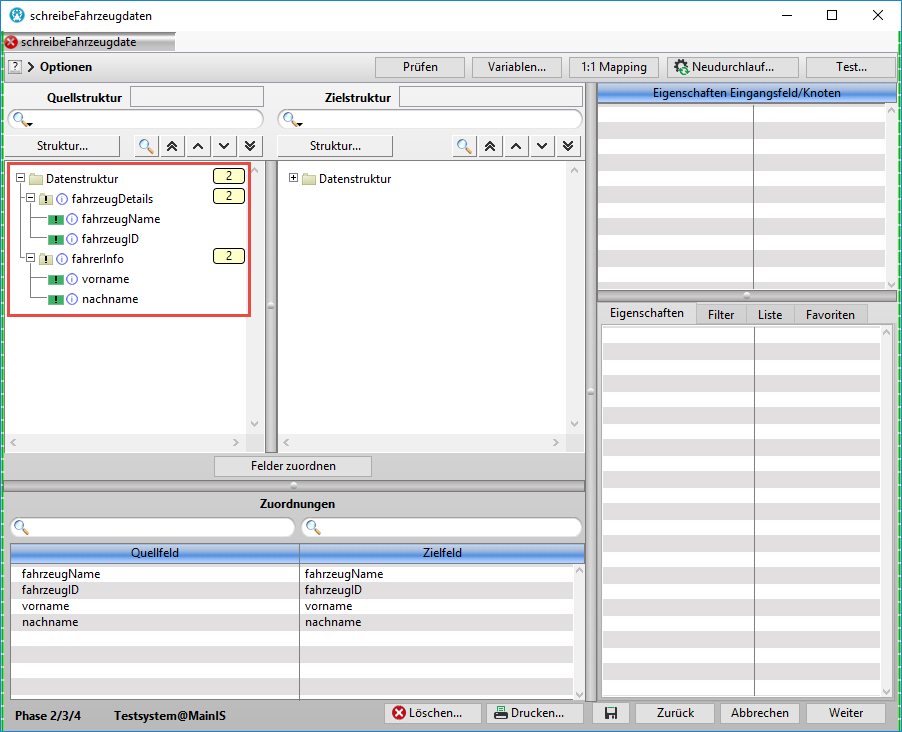Open the Favoriten tab
This screenshot has width=902, height=732.
pos(830,314)
